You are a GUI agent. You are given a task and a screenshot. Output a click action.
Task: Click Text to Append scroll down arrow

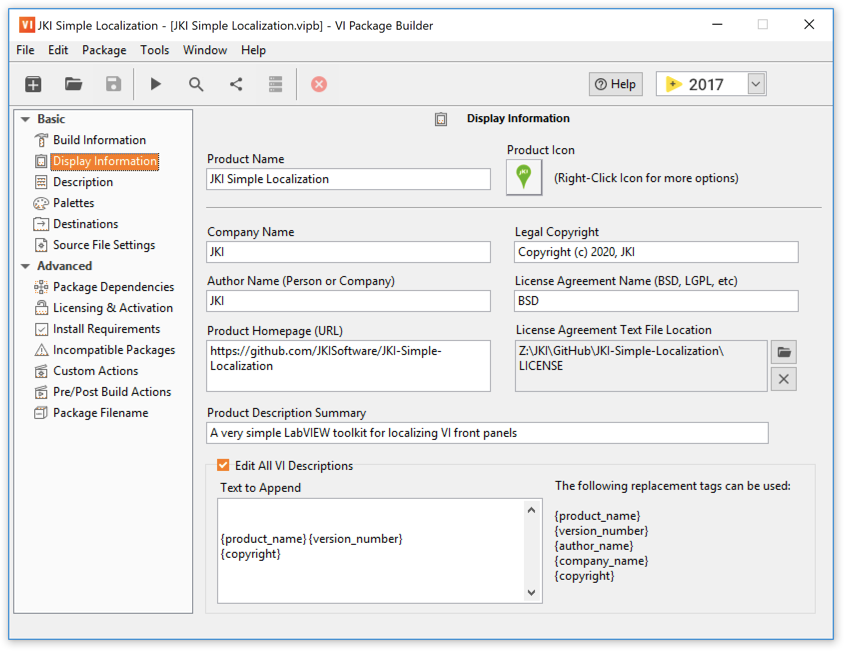coord(531,592)
